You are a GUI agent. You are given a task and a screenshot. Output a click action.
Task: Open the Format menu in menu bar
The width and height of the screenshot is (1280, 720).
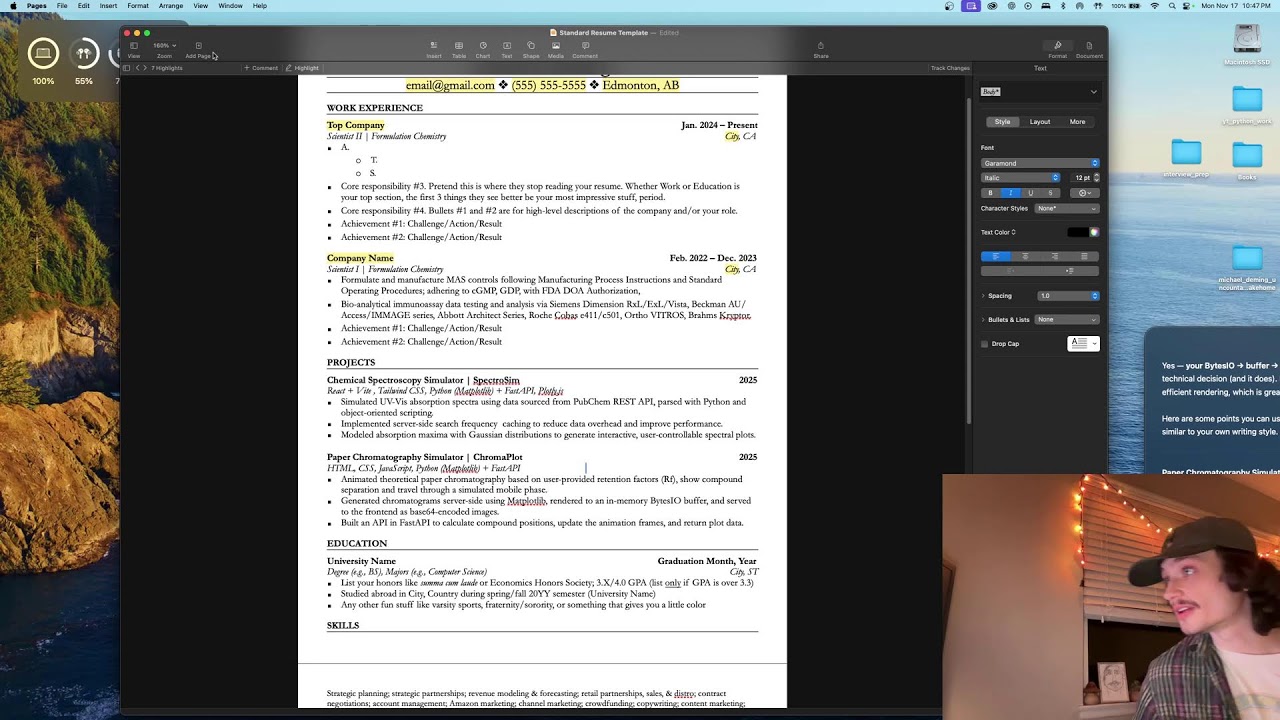click(x=138, y=6)
